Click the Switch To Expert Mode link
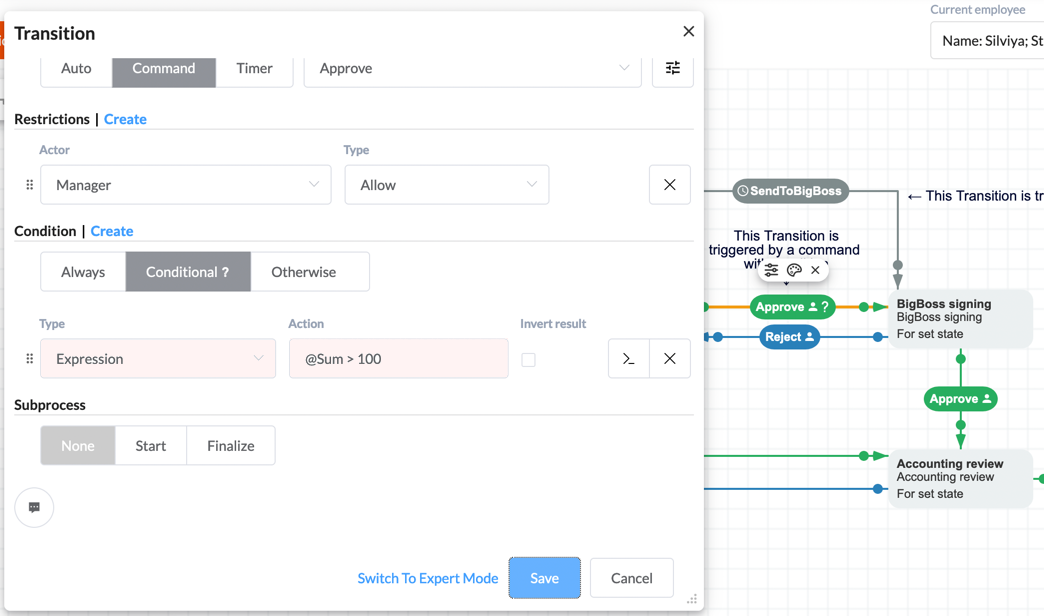The height and width of the screenshot is (616, 1044). pos(427,578)
